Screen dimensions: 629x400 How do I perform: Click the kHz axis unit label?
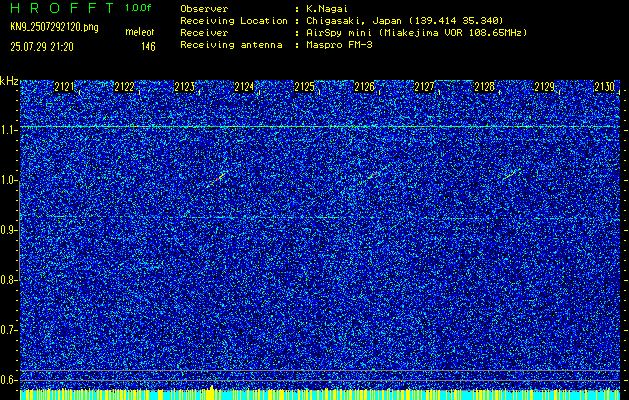9,81
